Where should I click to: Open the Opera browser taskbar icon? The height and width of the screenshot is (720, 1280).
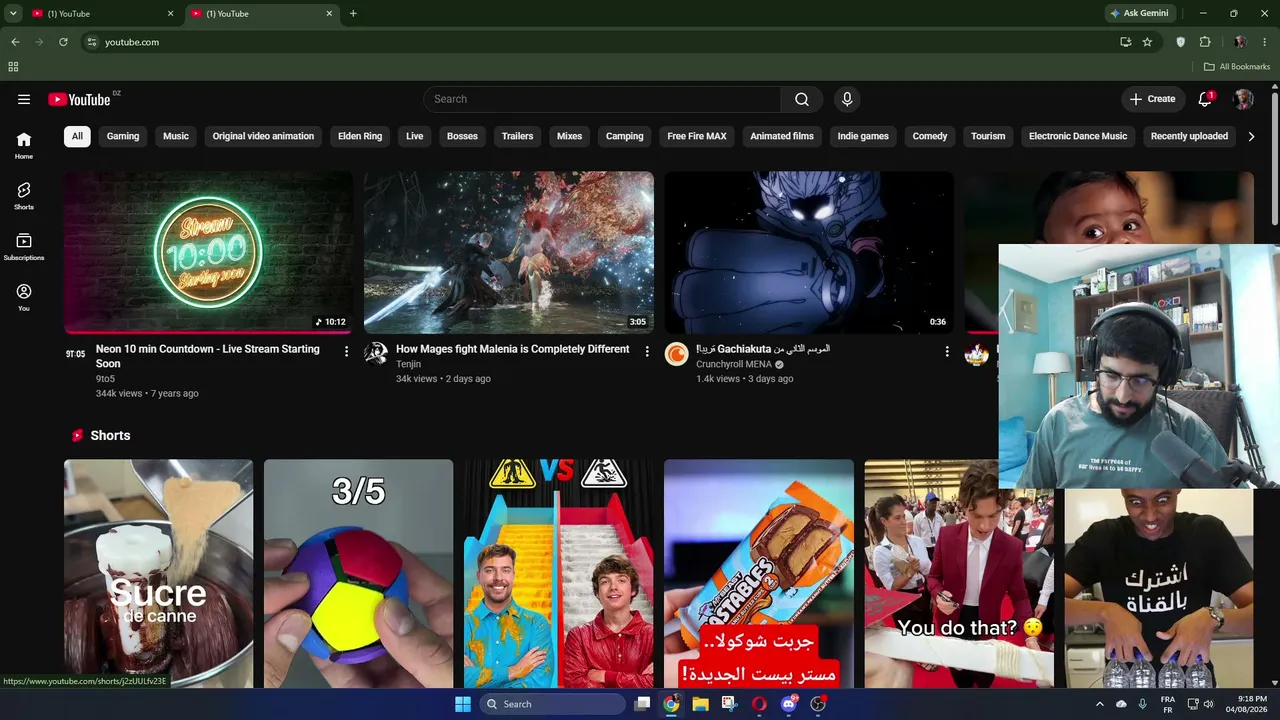(x=759, y=704)
